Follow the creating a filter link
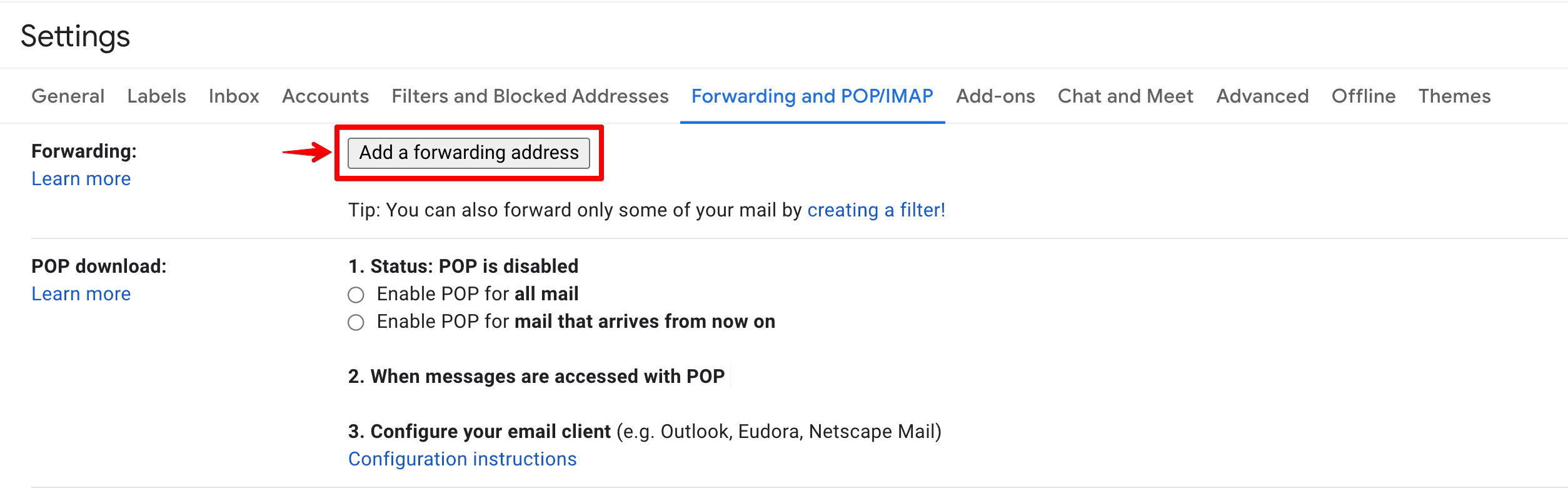Image resolution: width=1568 pixels, height=488 pixels. (x=877, y=210)
